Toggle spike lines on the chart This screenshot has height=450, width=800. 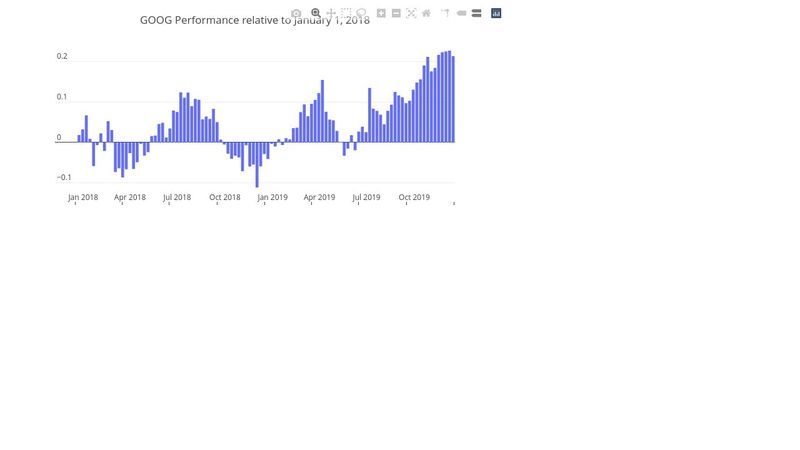(446, 13)
